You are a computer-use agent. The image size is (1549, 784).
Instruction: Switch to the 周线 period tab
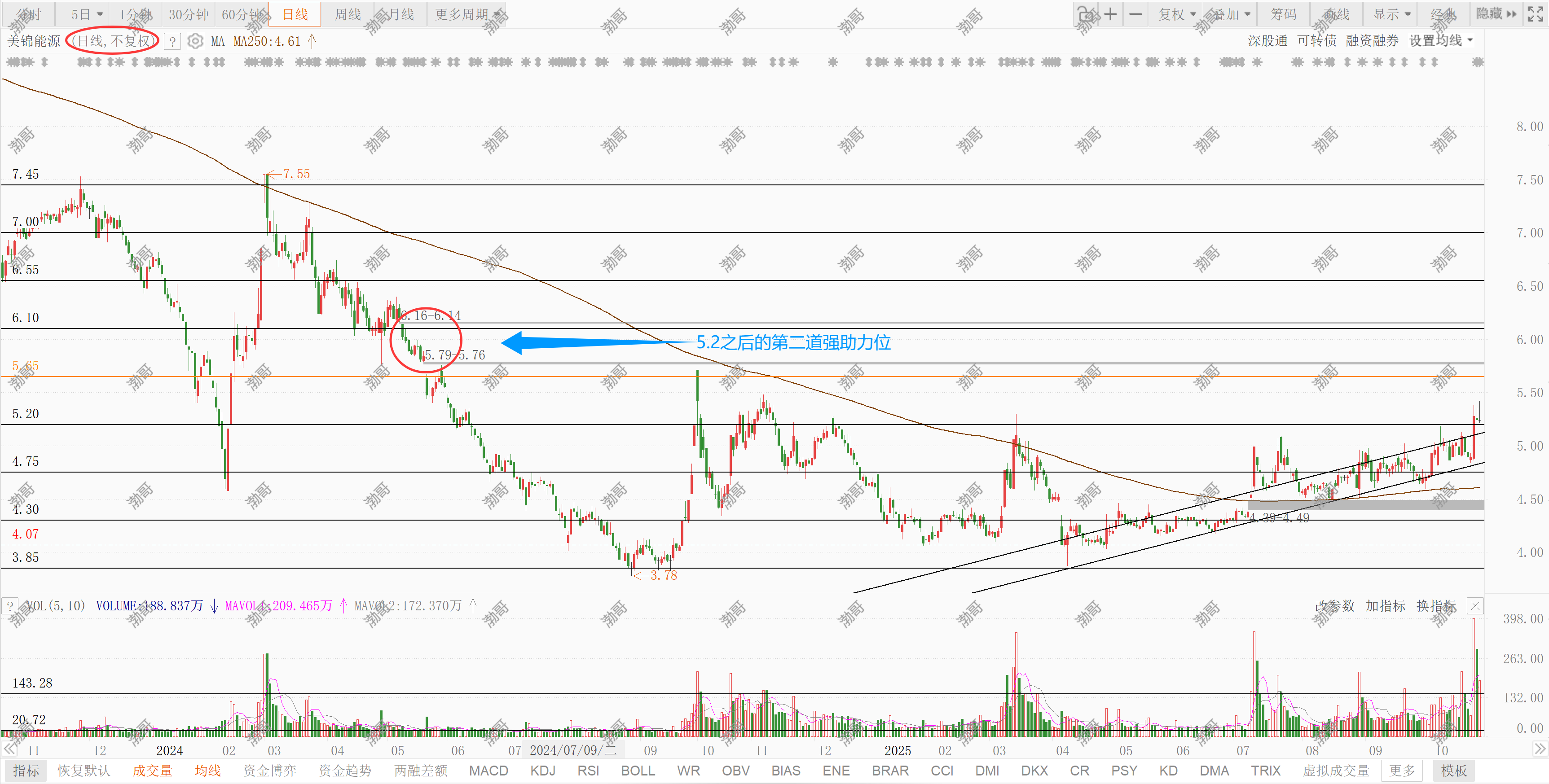(x=348, y=14)
